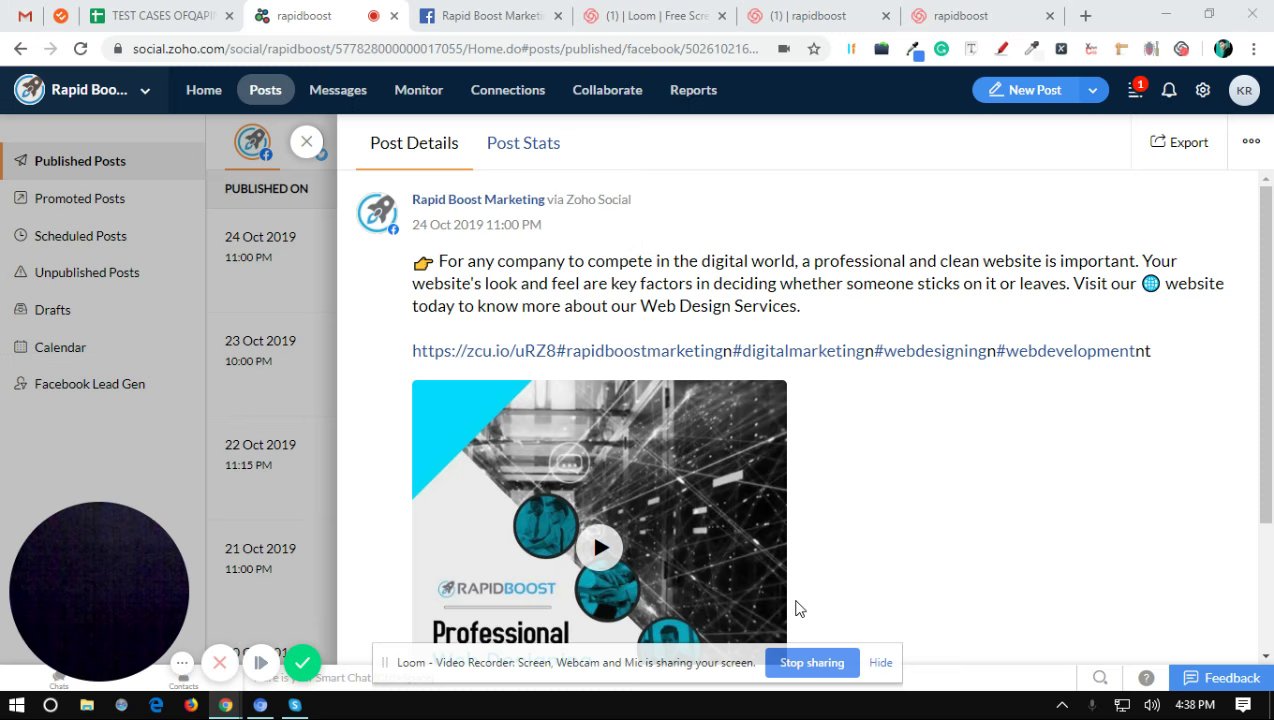Viewport: 1274px width, 720px height.
Task: Open the Collaborate menu item
Action: pyautogui.click(x=607, y=90)
